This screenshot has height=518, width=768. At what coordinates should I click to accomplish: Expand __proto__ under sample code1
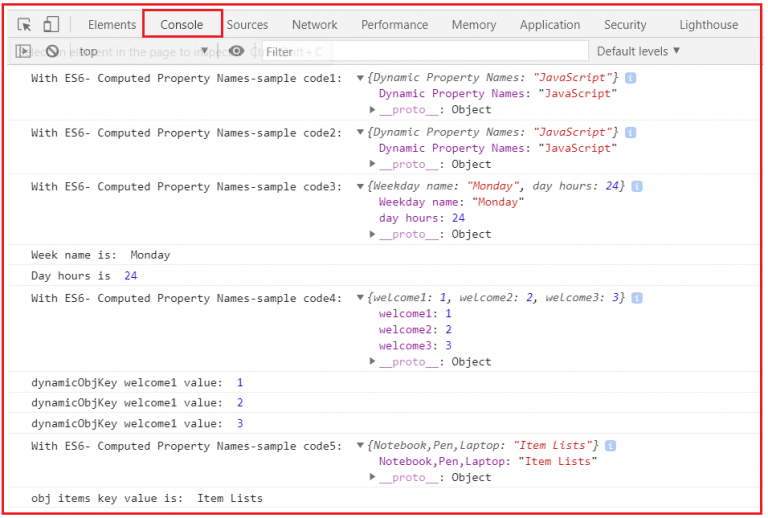click(373, 110)
